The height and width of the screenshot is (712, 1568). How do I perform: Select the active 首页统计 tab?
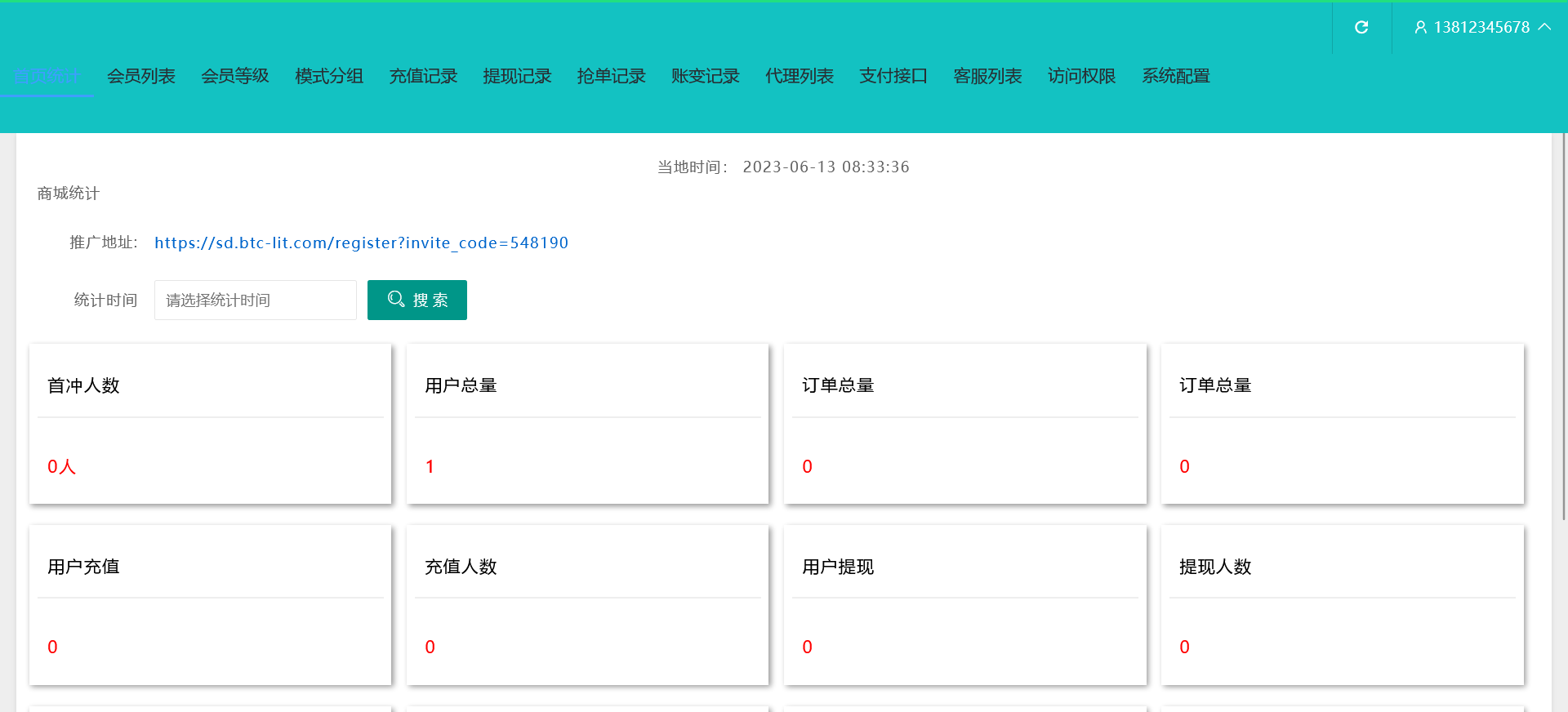(x=47, y=77)
